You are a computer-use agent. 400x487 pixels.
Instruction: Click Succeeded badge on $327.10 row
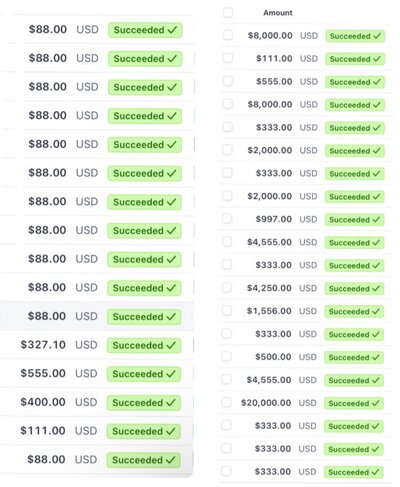click(x=144, y=346)
